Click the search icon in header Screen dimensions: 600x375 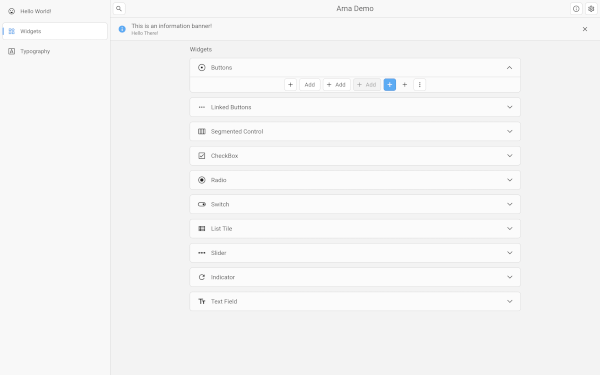click(119, 8)
